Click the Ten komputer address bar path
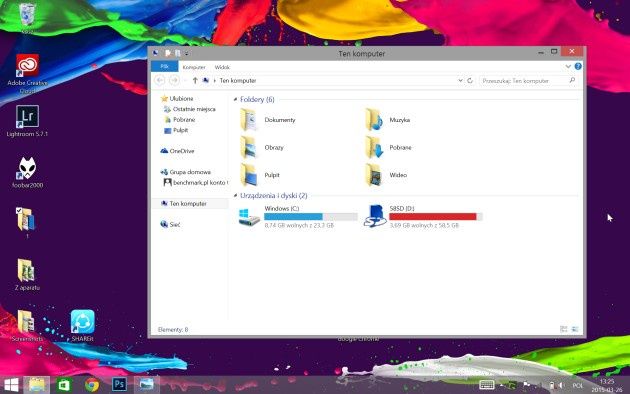Image resolution: width=630 pixels, height=394 pixels. pos(238,81)
